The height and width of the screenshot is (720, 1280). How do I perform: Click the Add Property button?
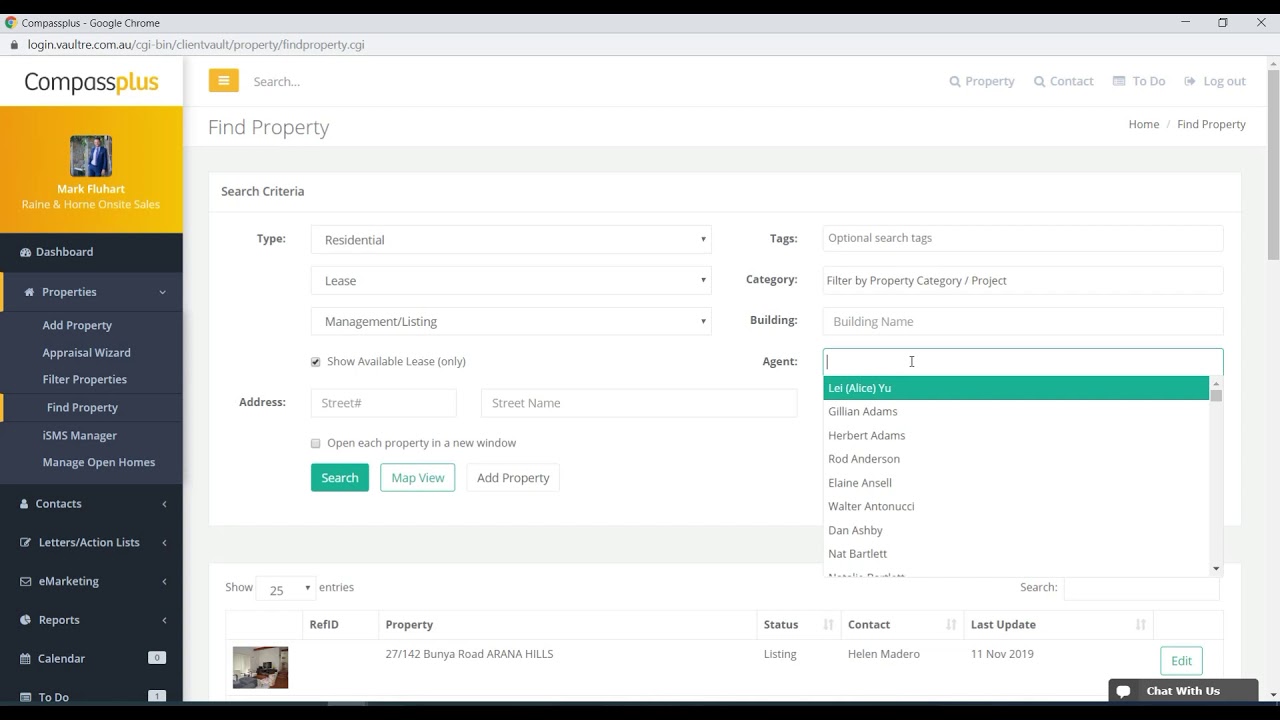(513, 478)
